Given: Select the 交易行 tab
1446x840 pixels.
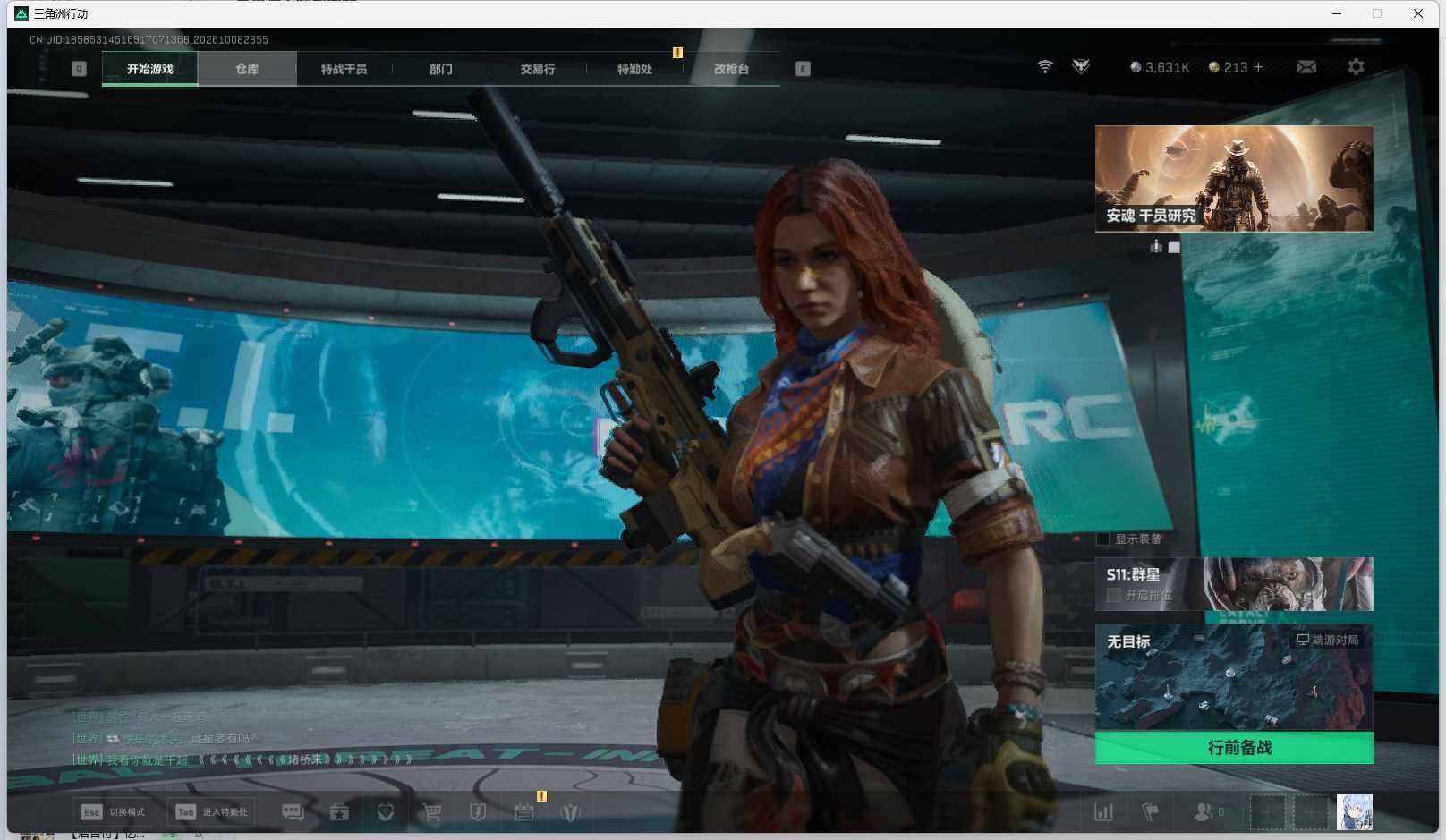Looking at the screenshot, I should click(538, 69).
